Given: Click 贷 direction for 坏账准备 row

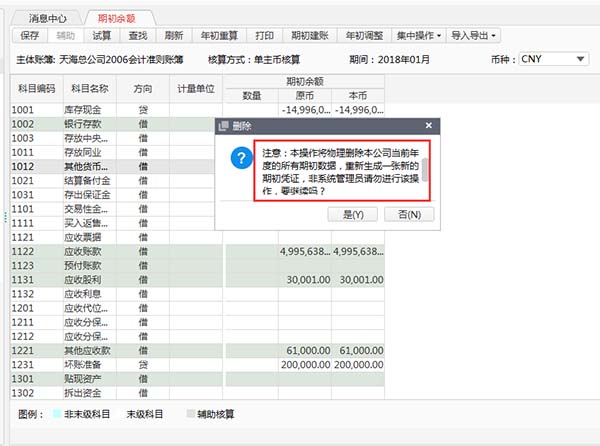Looking at the screenshot, I should click(x=143, y=365).
